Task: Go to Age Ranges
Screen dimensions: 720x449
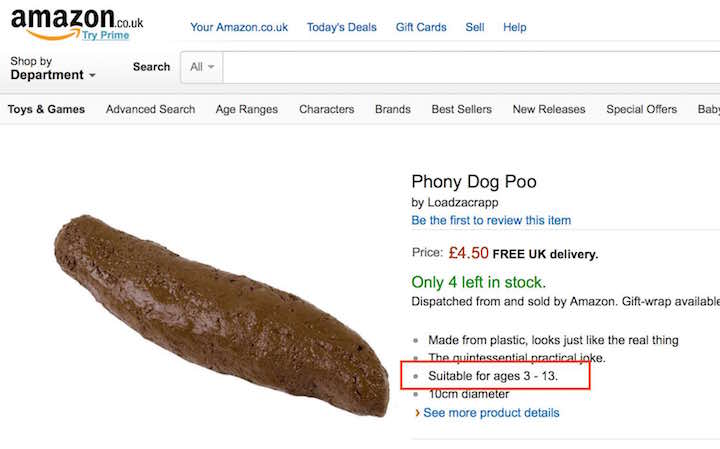Action: (x=247, y=110)
